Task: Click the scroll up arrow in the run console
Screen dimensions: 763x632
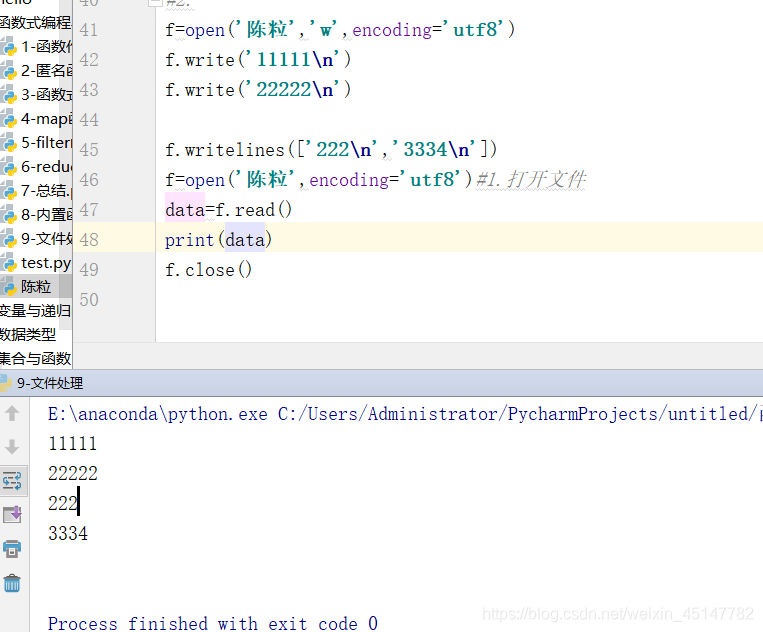Action: click(12, 414)
